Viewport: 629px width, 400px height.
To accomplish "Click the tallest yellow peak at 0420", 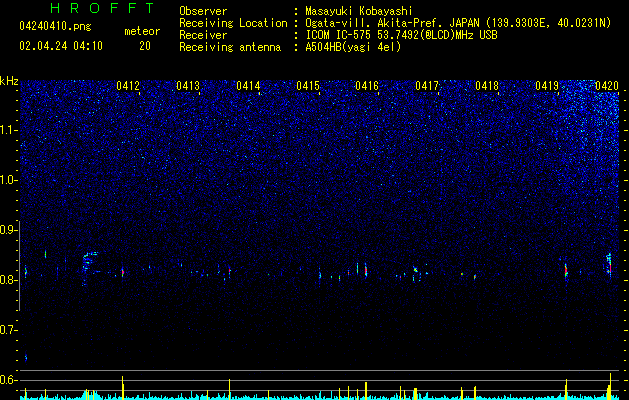I will 610,385.
